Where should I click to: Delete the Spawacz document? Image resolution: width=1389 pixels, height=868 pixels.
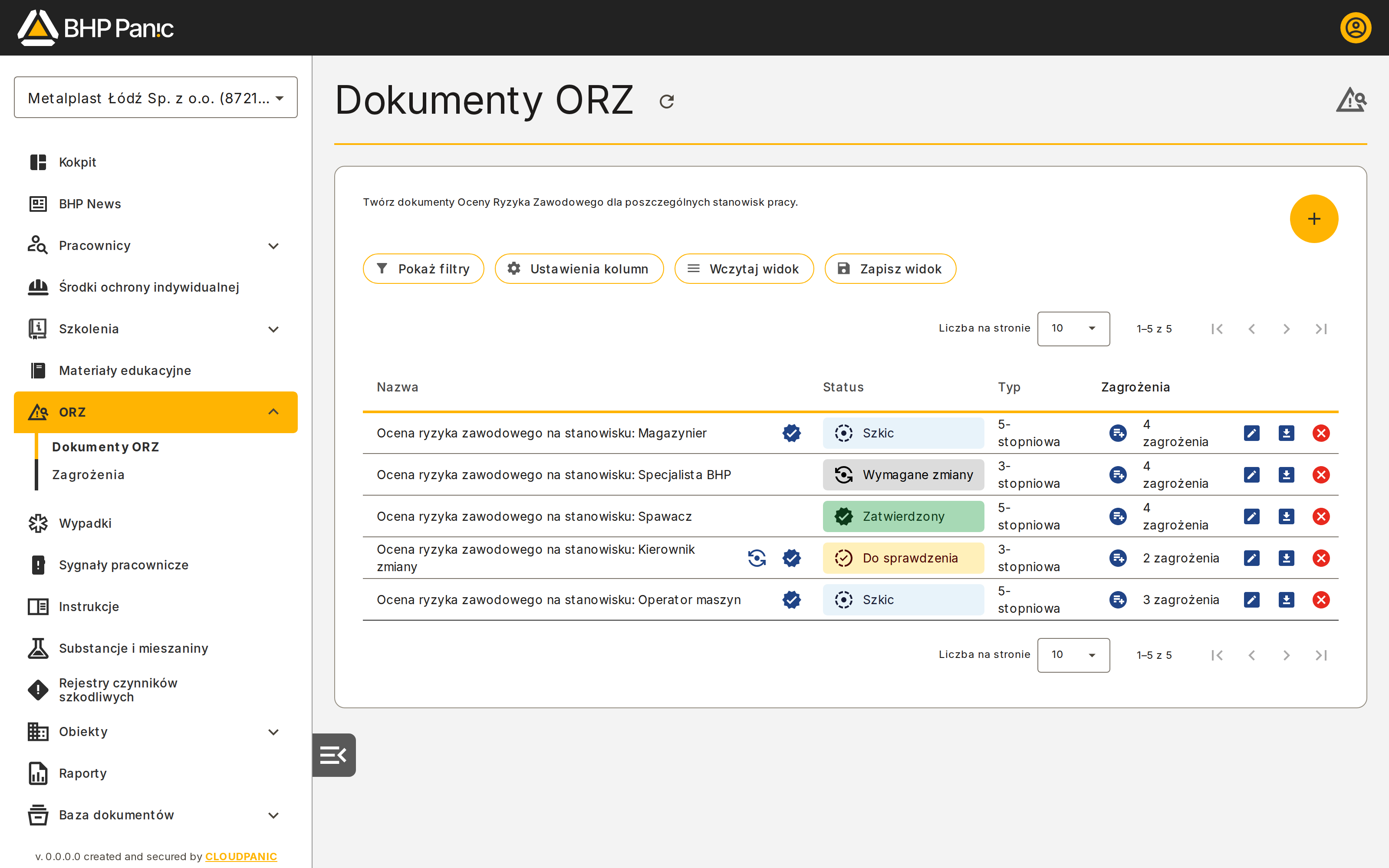(x=1321, y=516)
